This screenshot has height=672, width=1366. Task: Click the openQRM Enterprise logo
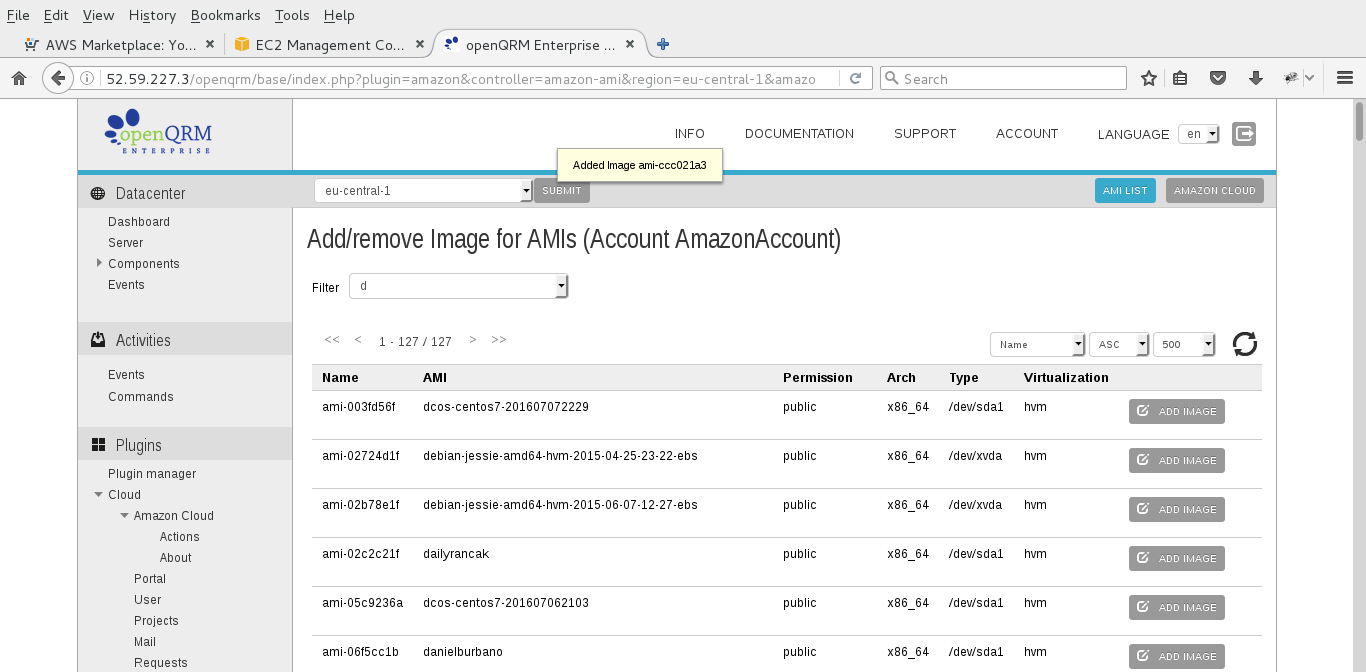(158, 132)
